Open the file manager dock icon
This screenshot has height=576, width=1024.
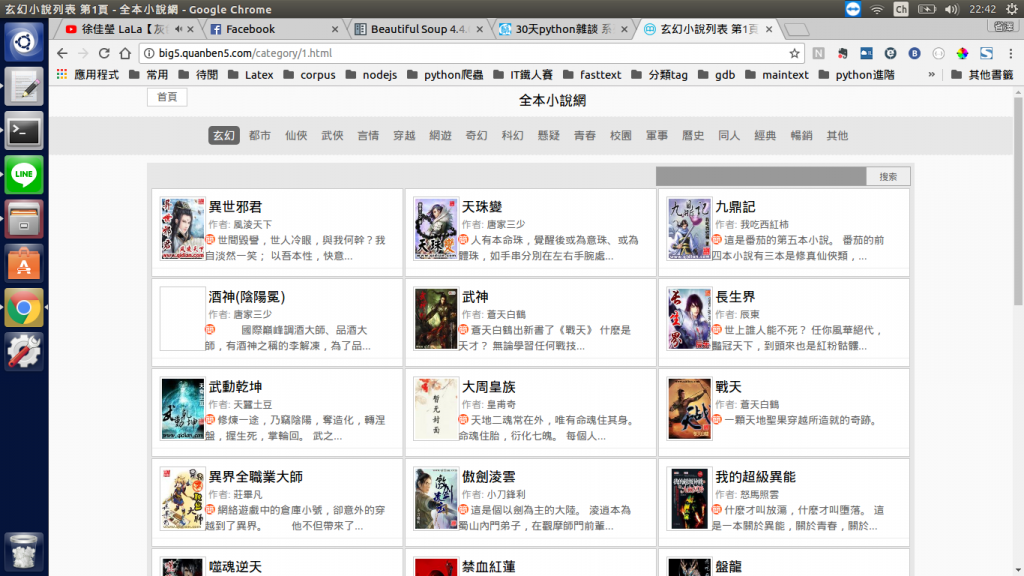click(24, 219)
